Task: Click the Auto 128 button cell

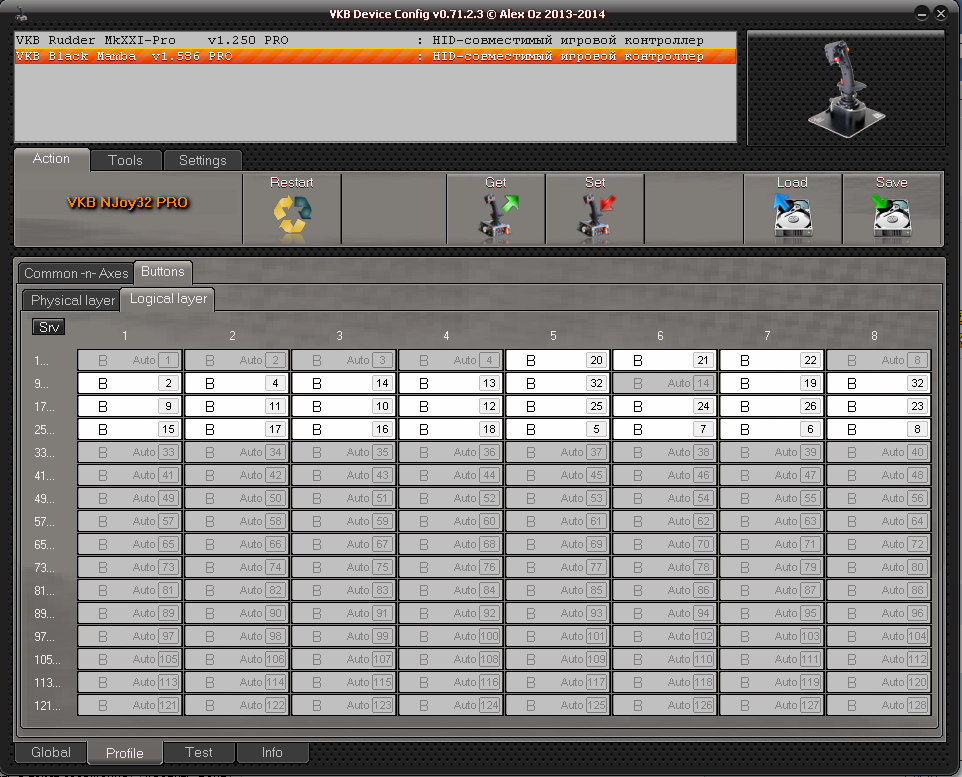Action: point(879,706)
